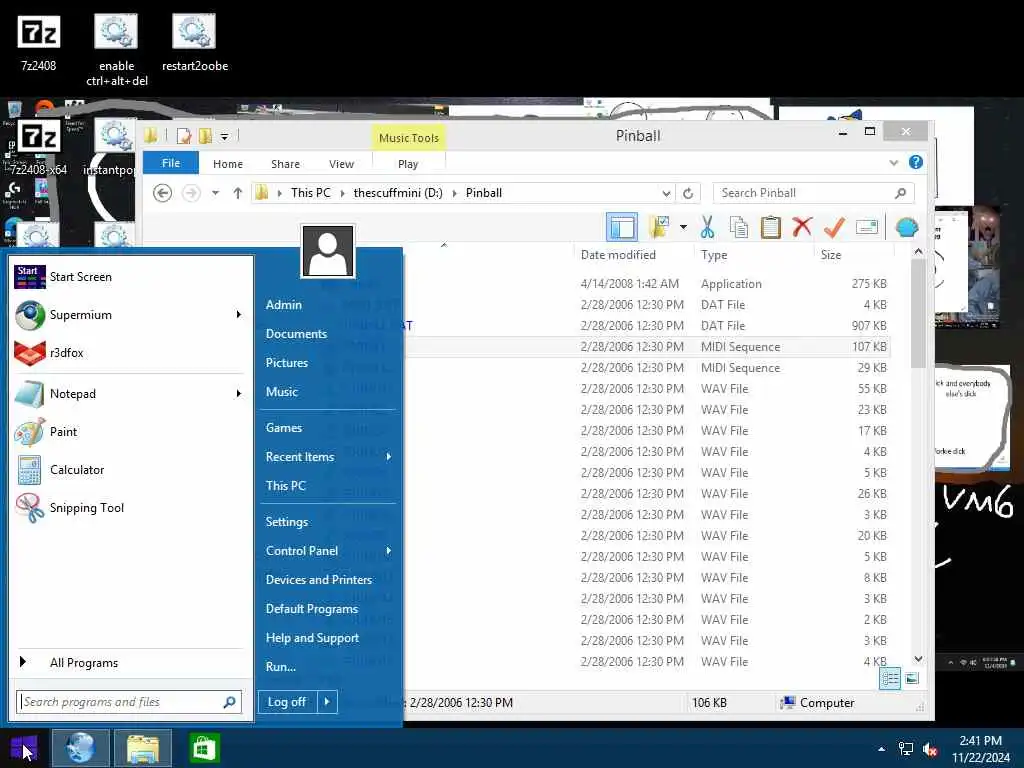The height and width of the screenshot is (768, 1024).
Task: Open the folder options dropdown arrow in toolbar
Action: coord(683,227)
